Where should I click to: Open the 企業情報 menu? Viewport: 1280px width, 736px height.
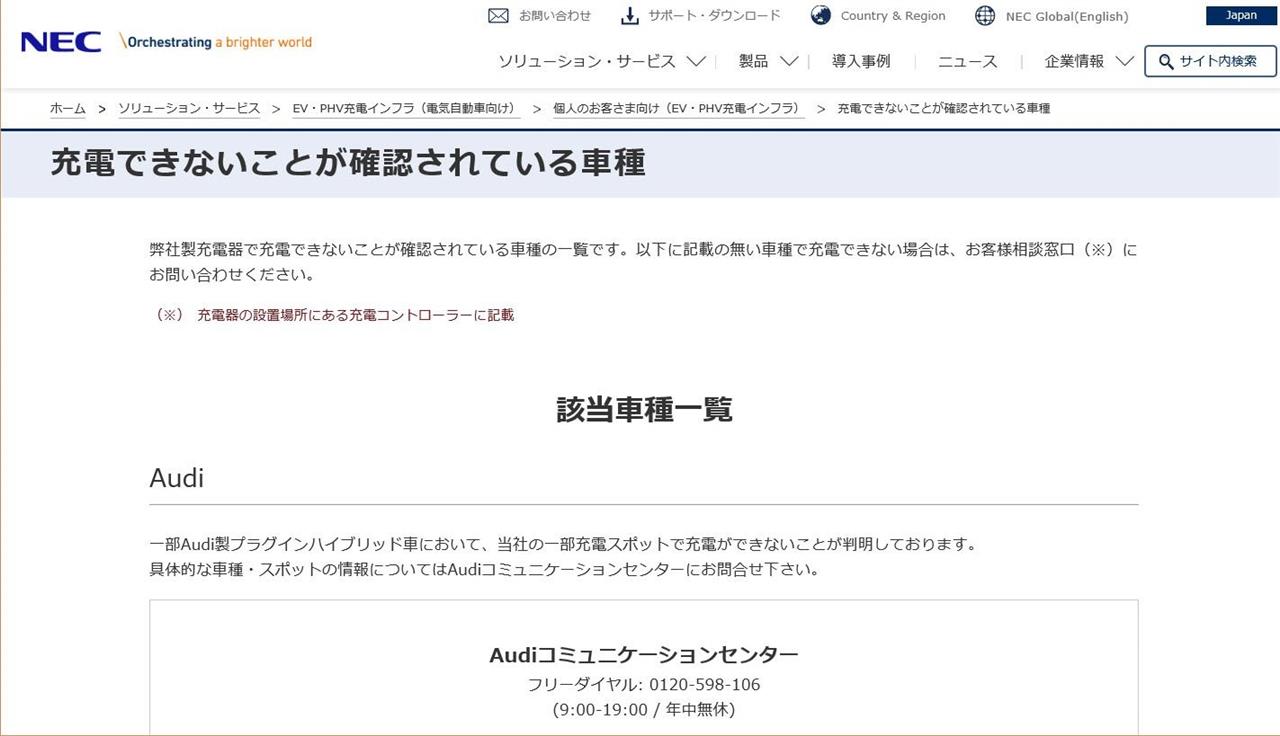tap(1075, 61)
